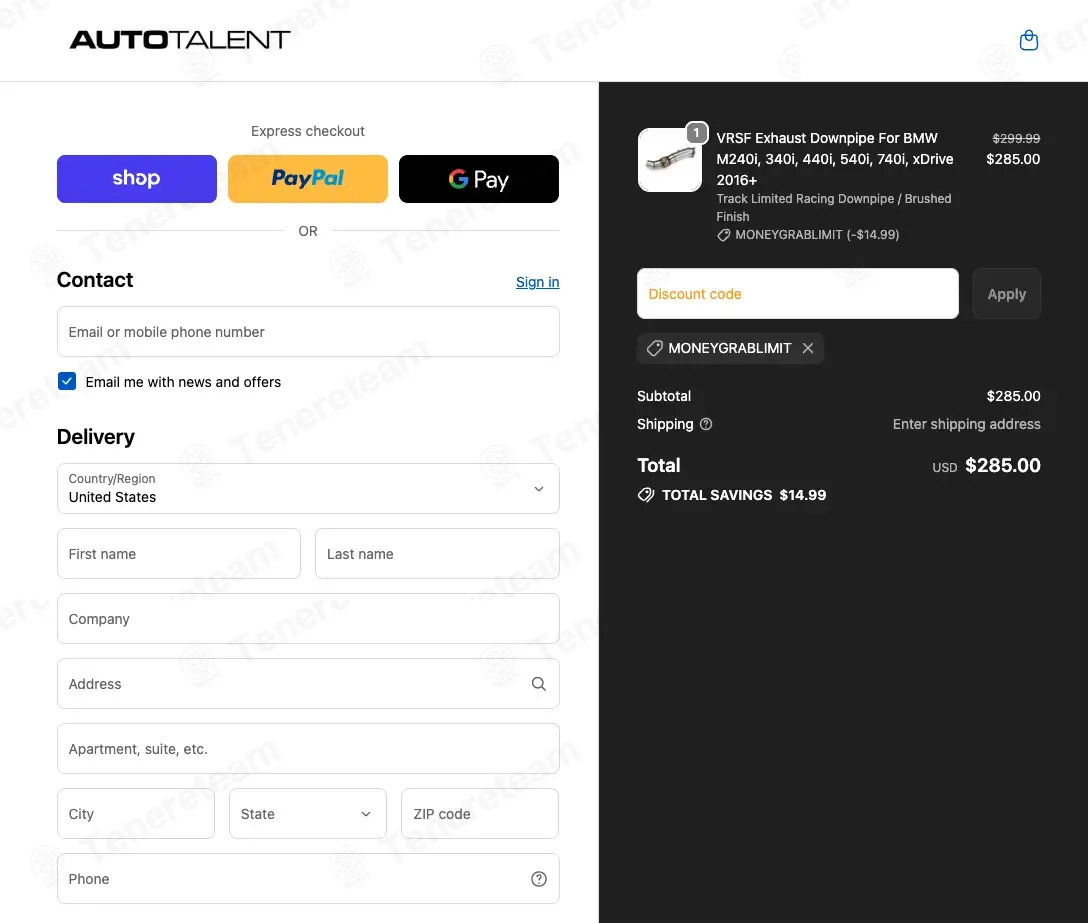Click the MONEYGRABLIMIT (-$14.99) line text
This screenshot has width=1088, height=923.
click(x=817, y=235)
